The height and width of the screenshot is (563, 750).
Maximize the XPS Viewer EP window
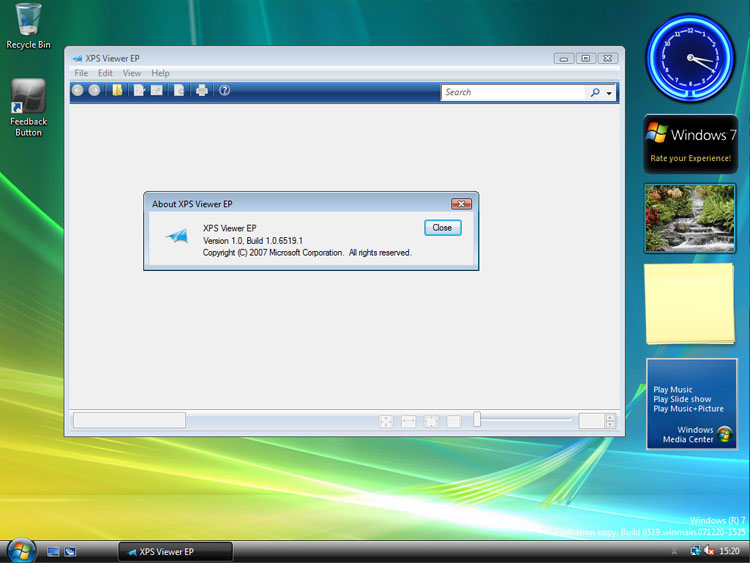(586, 58)
